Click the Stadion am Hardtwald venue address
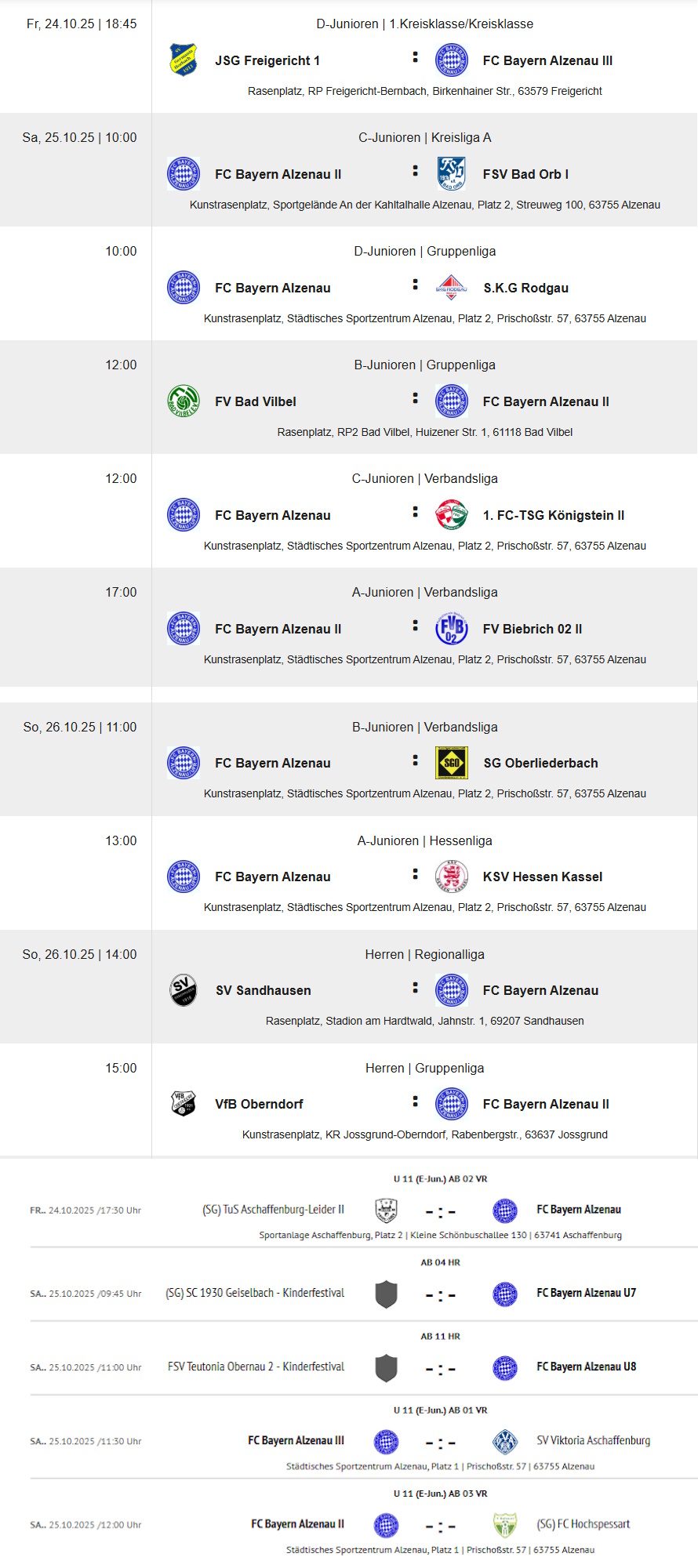Viewport: 698px width, 1568px height. 424,1021
